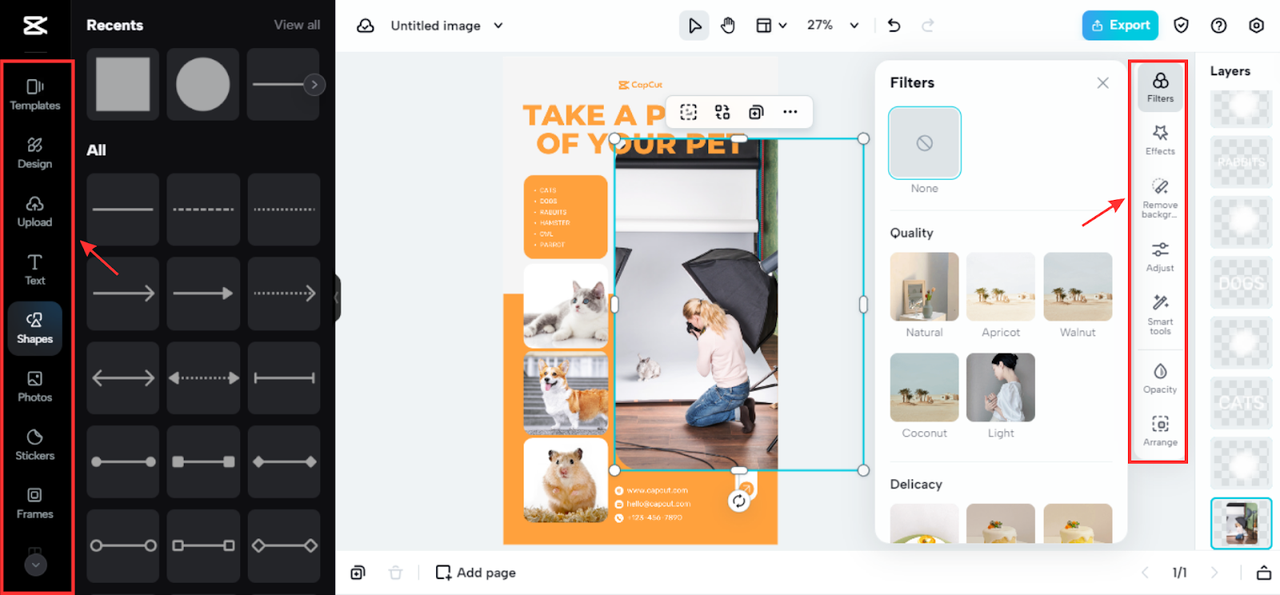Viewport: 1280px width, 595px height.
Task: Select the plain solid line shape
Action: click(123, 209)
